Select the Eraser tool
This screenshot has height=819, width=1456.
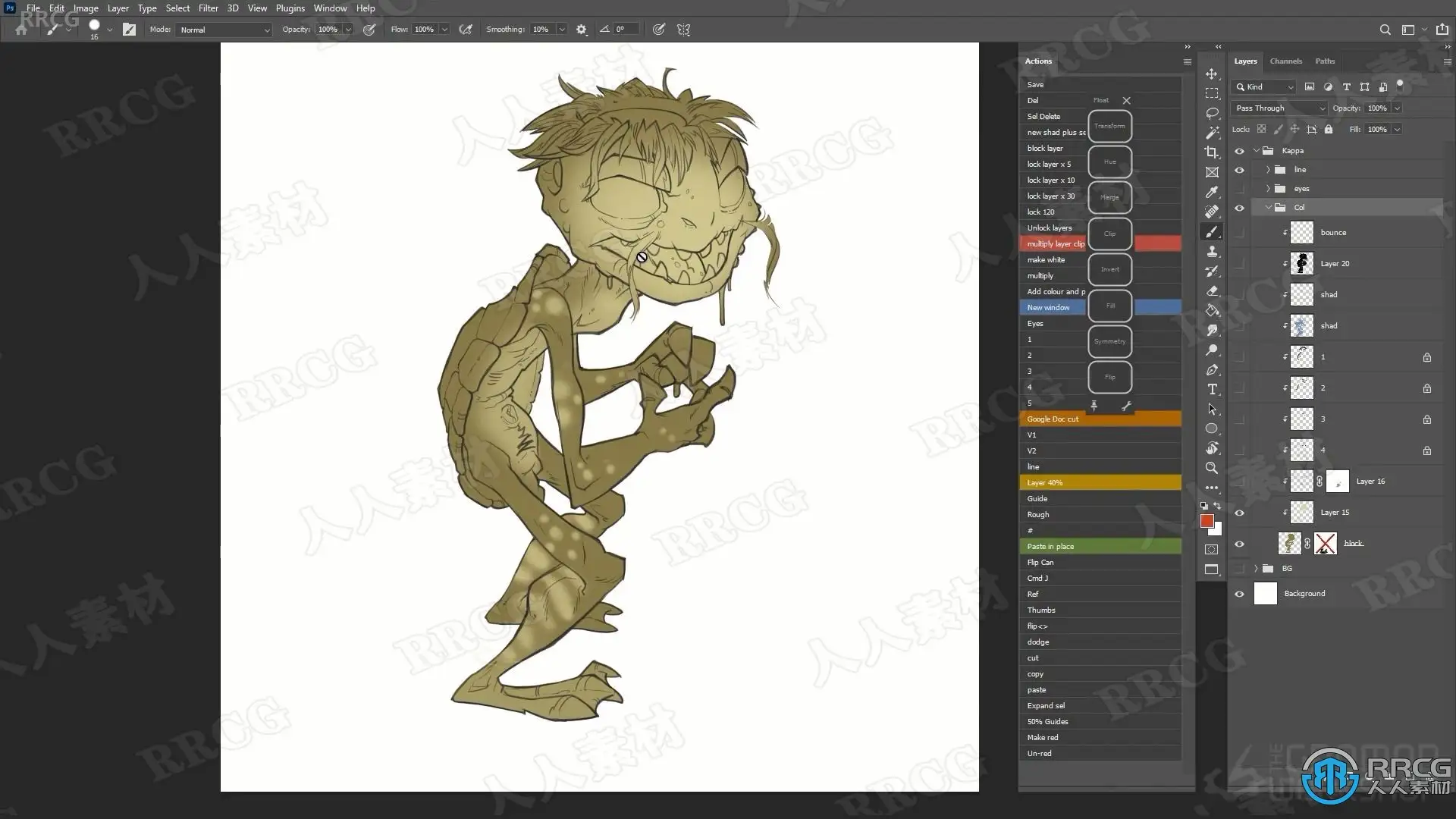tap(1212, 290)
